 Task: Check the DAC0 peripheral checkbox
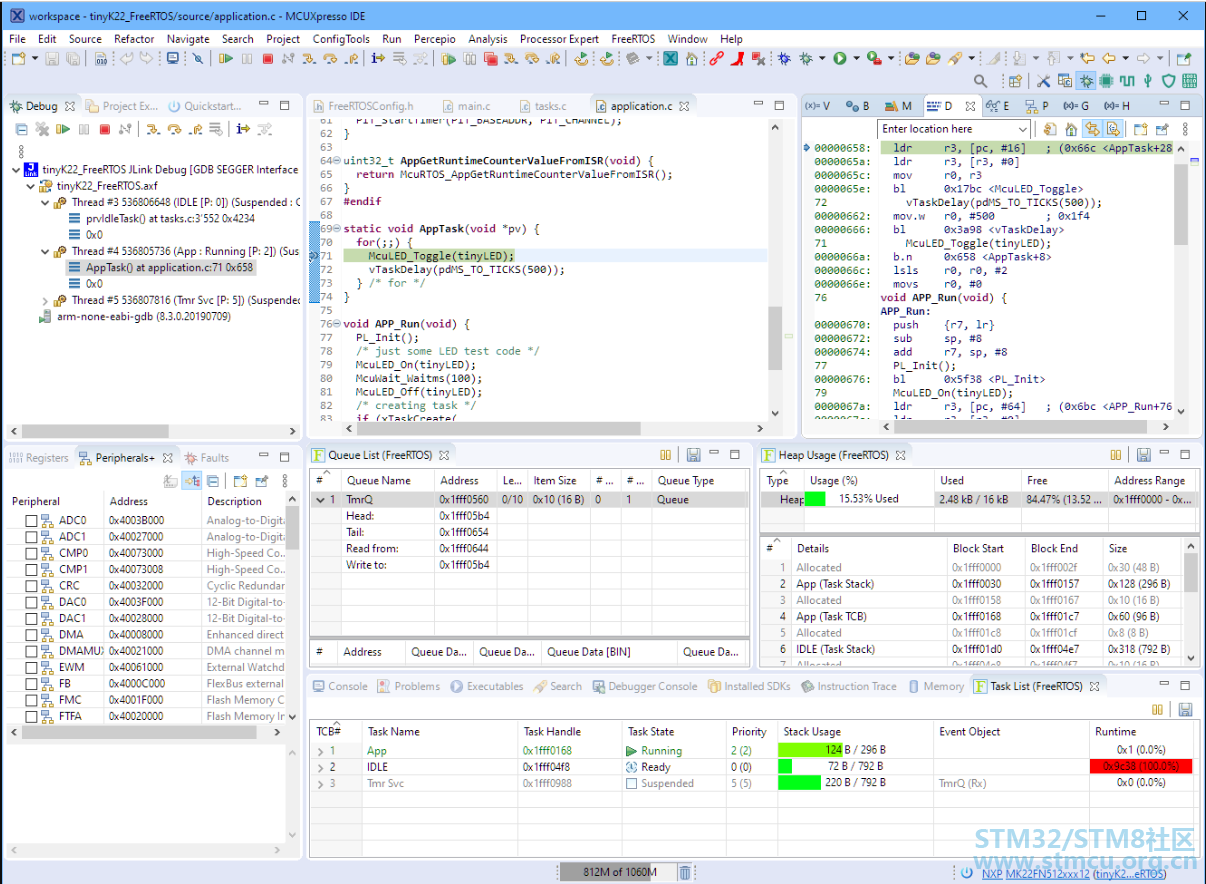click(31, 602)
